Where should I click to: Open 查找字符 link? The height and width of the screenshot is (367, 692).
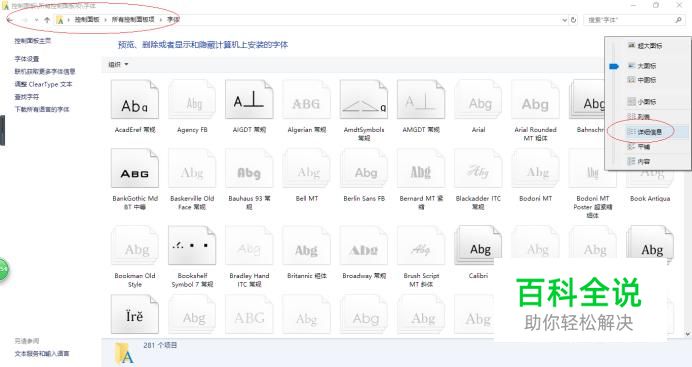click(26, 97)
